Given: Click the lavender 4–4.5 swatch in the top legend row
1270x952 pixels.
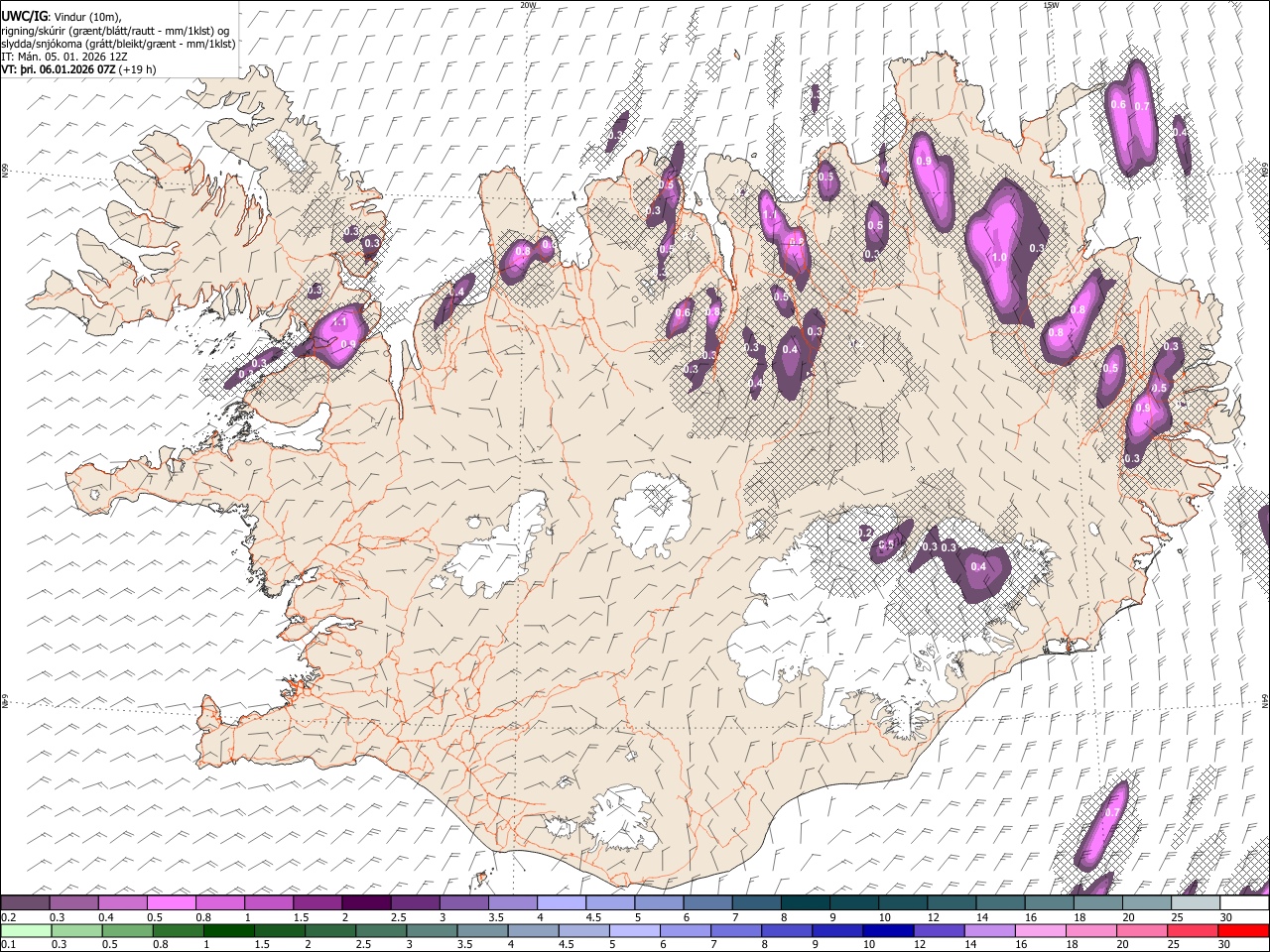Looking at the screenshot, I should [x=561, y=903].
